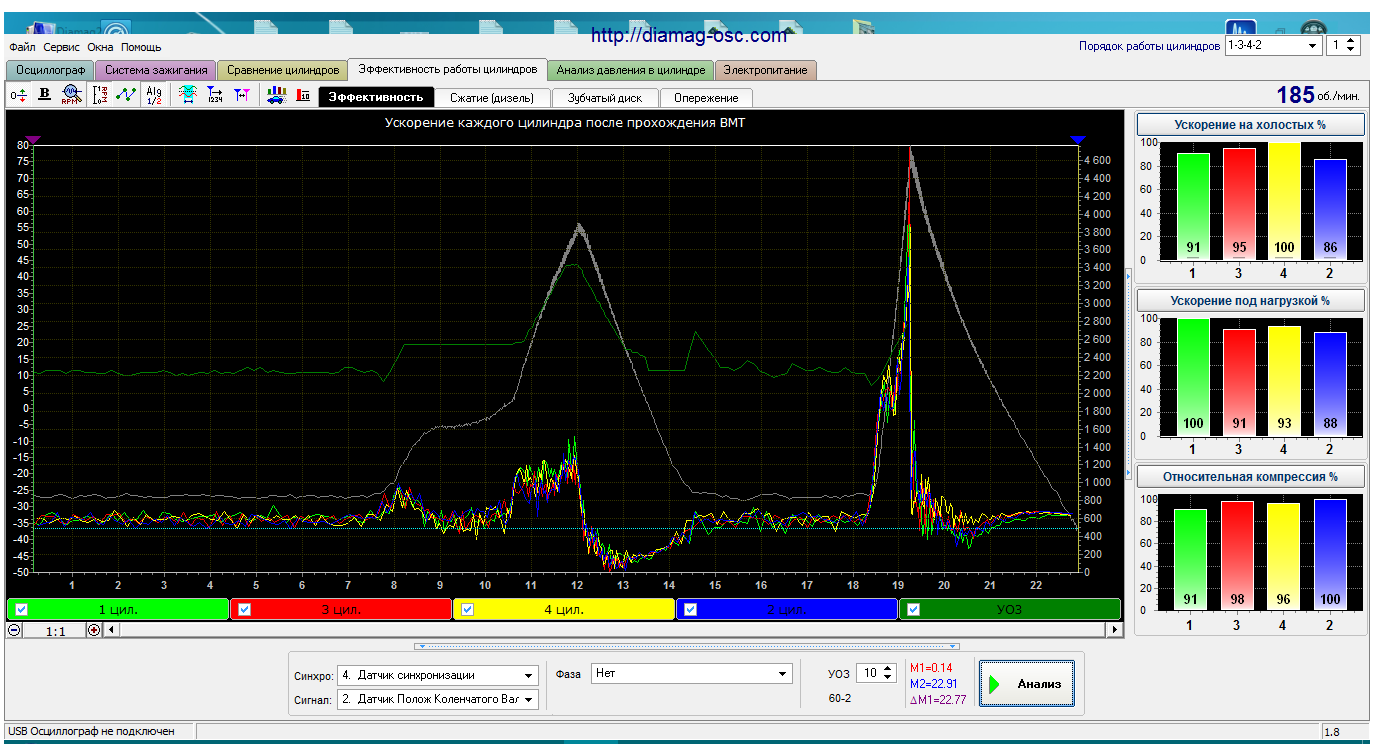Toggle the УОЗ channel checkbox

pos(913,609)
